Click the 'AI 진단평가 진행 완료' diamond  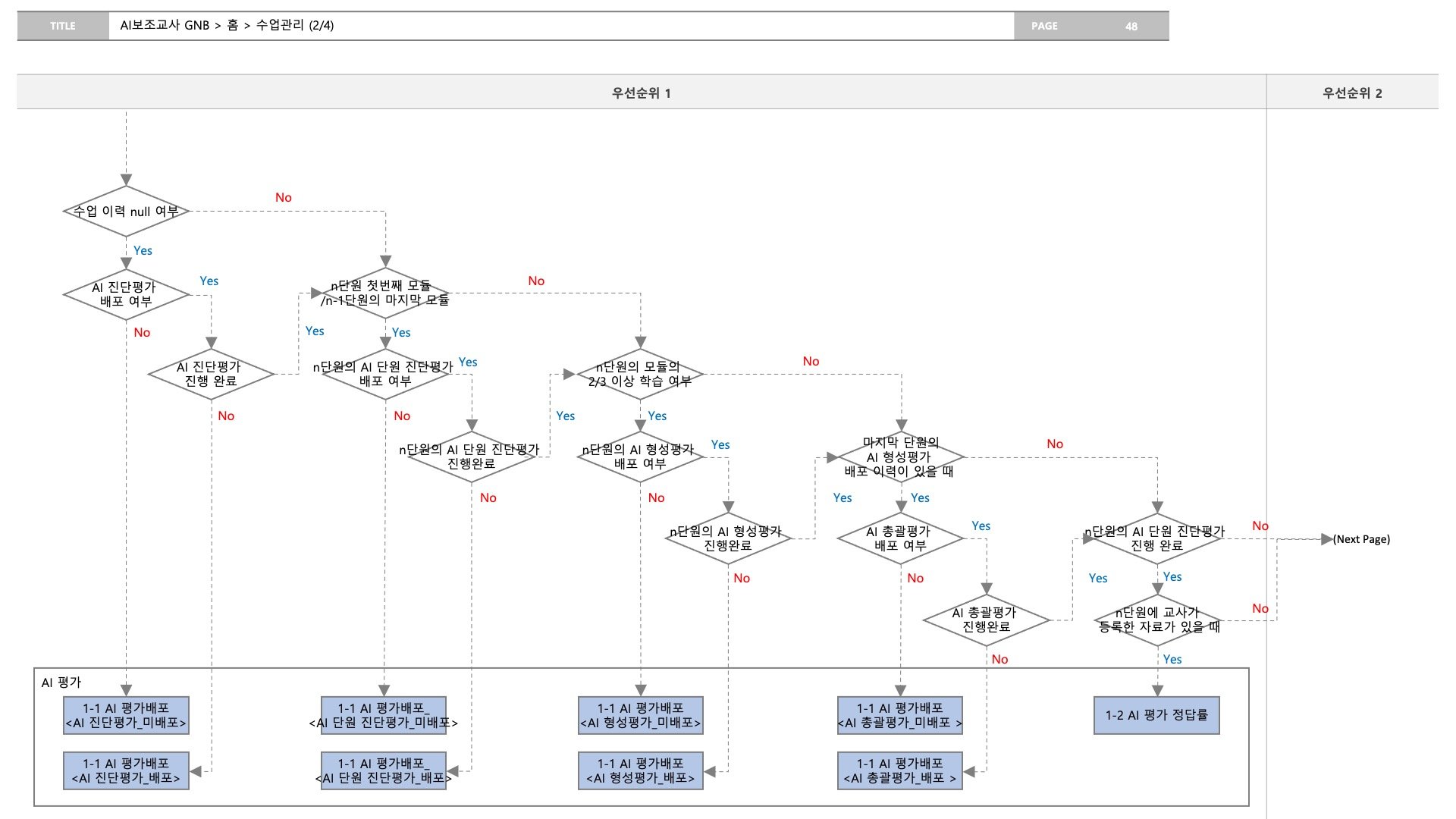(211, 375)
